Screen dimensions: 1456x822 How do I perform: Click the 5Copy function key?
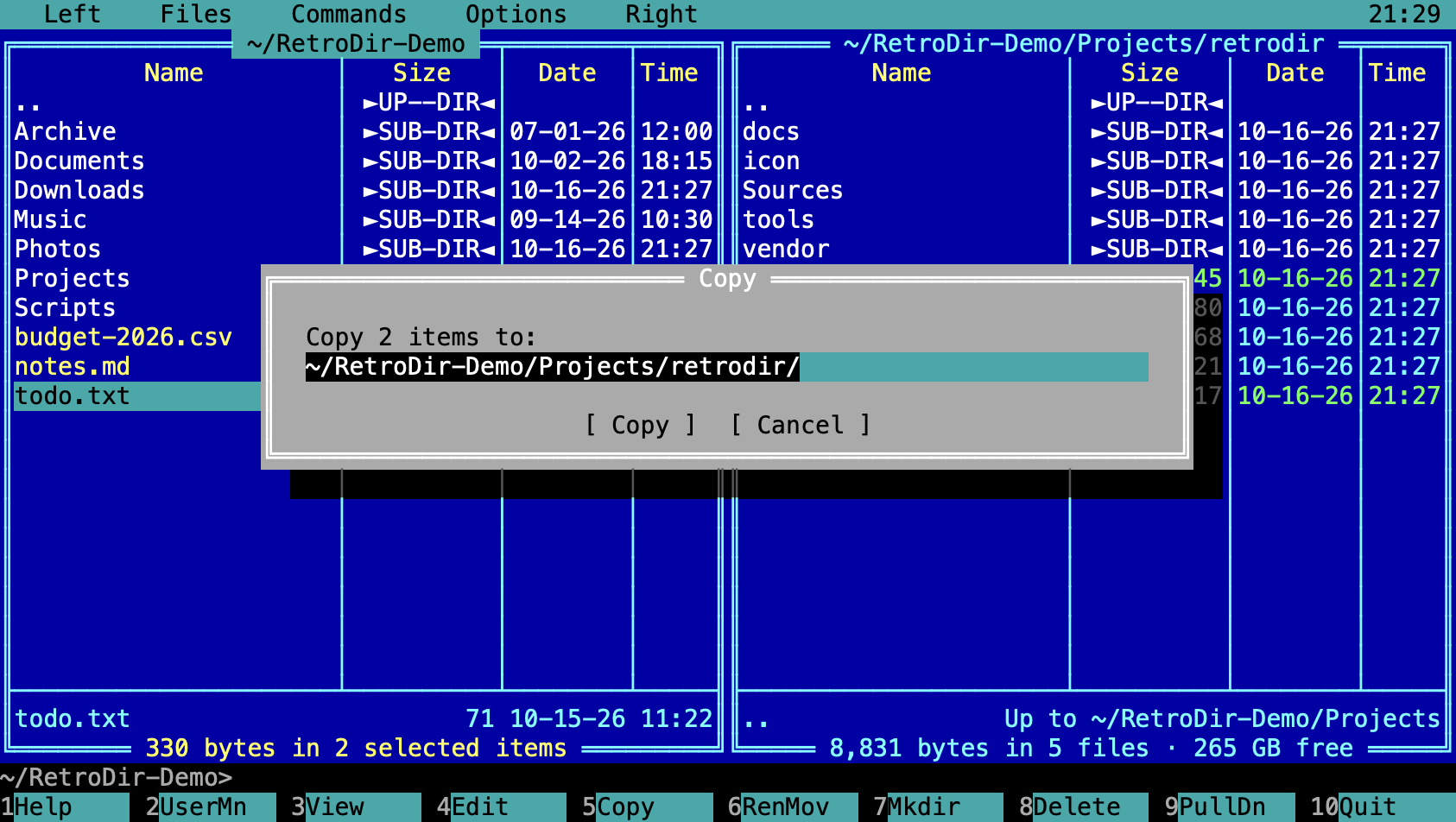point(648,806)
